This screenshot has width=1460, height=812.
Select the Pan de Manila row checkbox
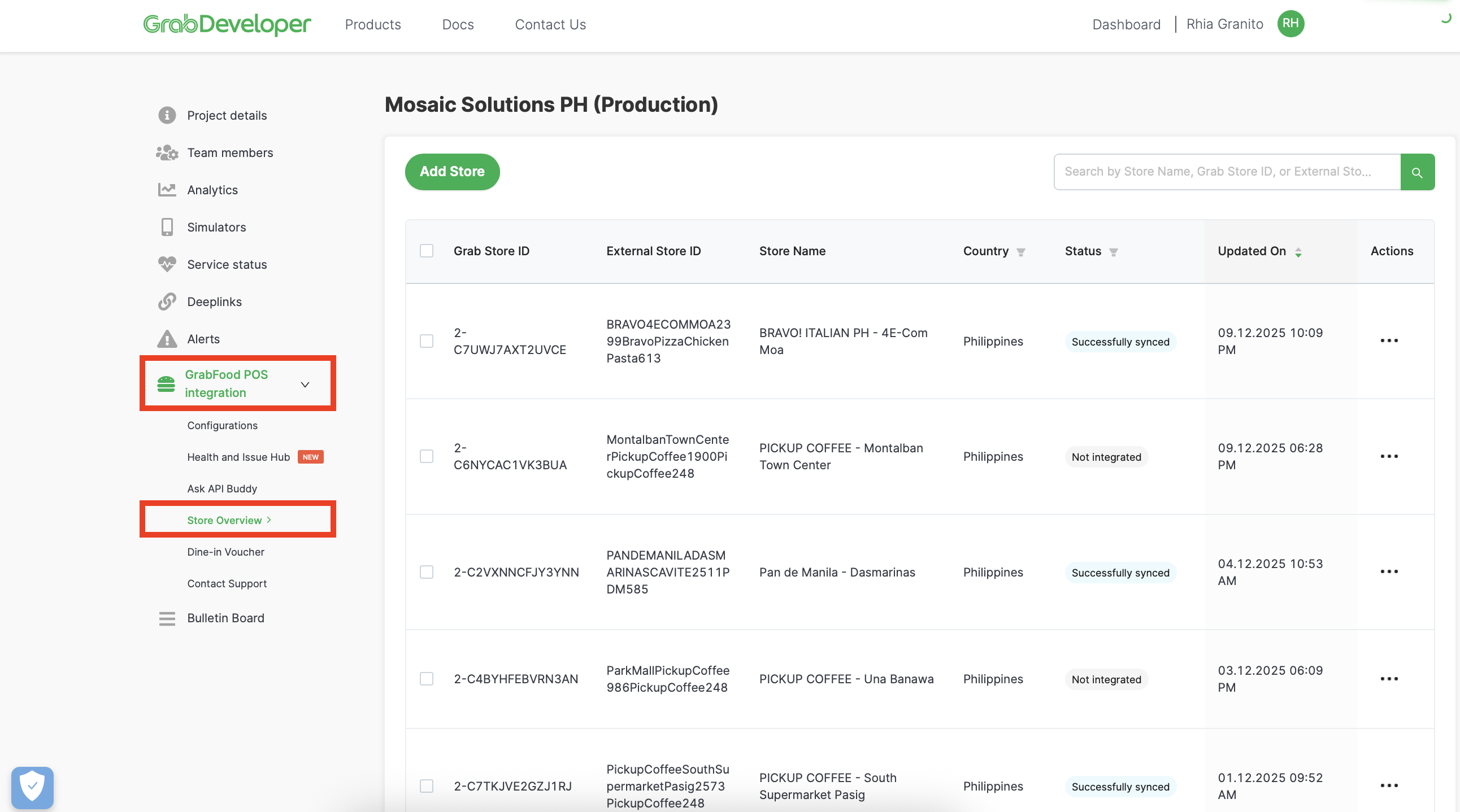pyautogui.click(x=426, y=572)
